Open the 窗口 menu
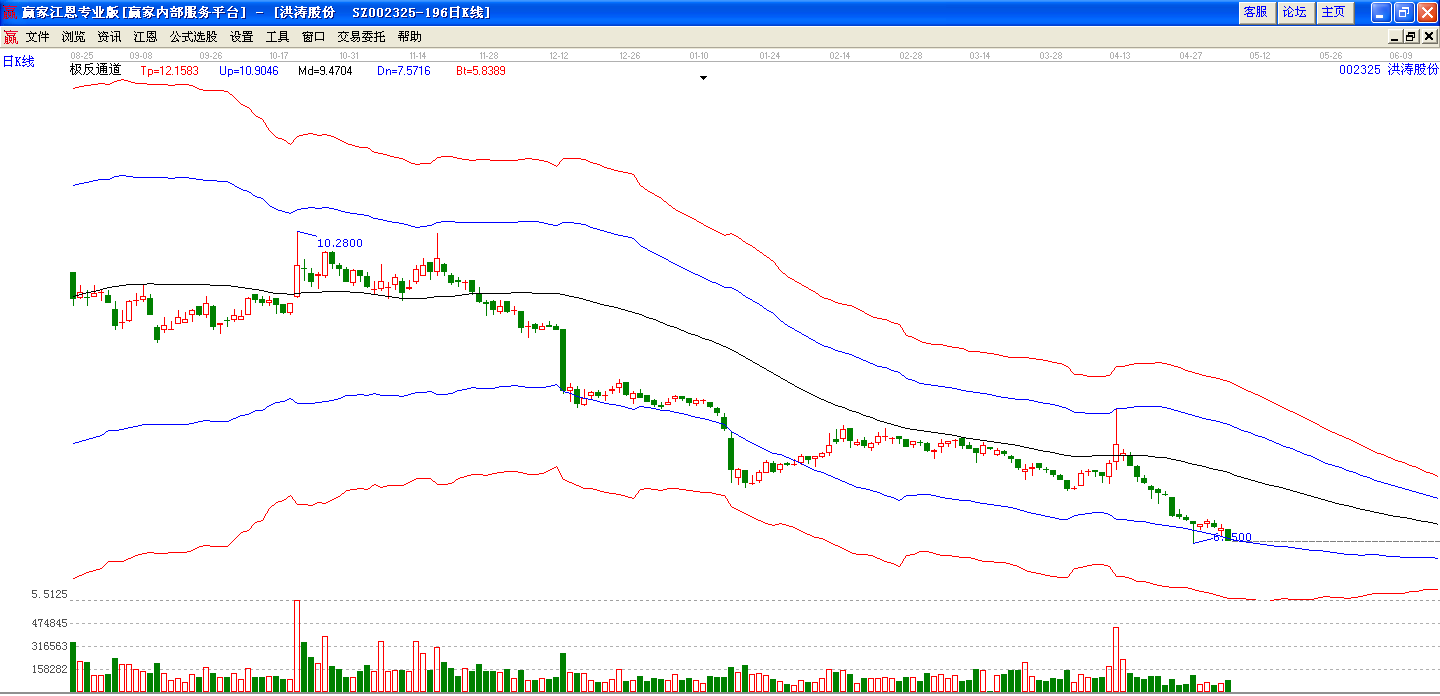1440x696 pixels. click(314, 37)
